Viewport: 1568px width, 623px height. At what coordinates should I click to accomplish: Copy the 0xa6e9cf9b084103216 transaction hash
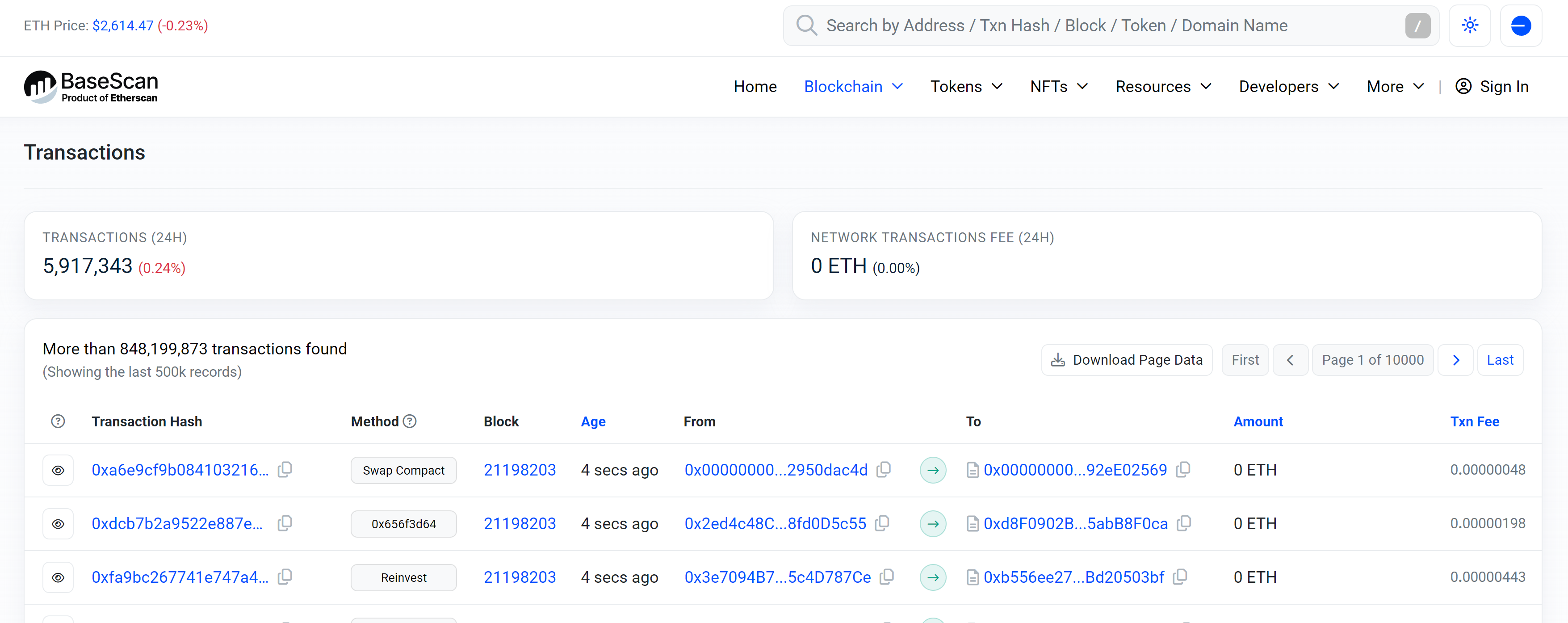(285, 470)
